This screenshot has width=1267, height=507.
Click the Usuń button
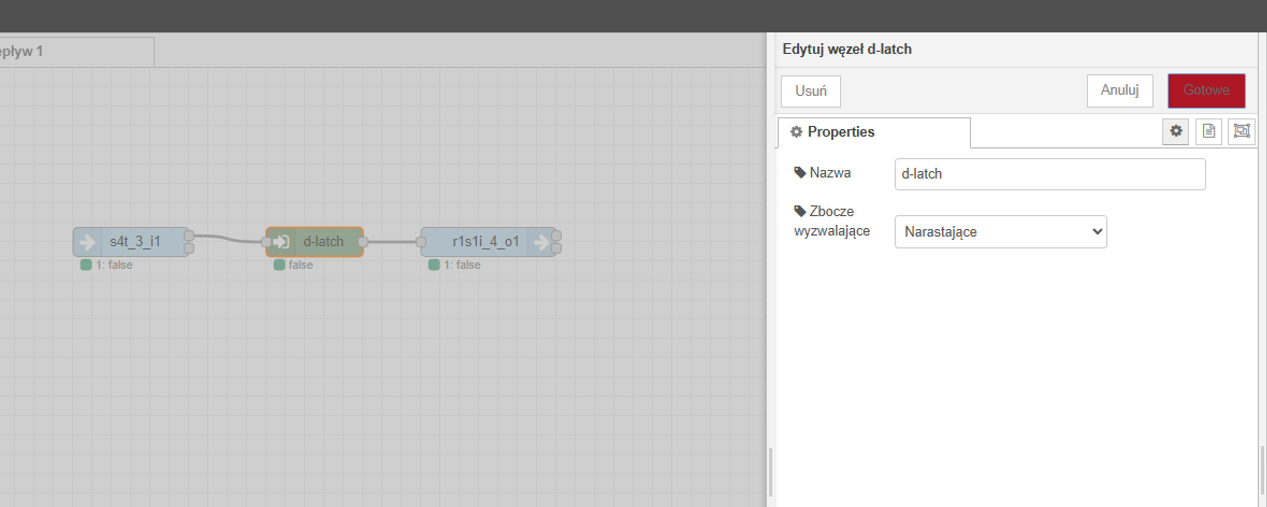811,90
